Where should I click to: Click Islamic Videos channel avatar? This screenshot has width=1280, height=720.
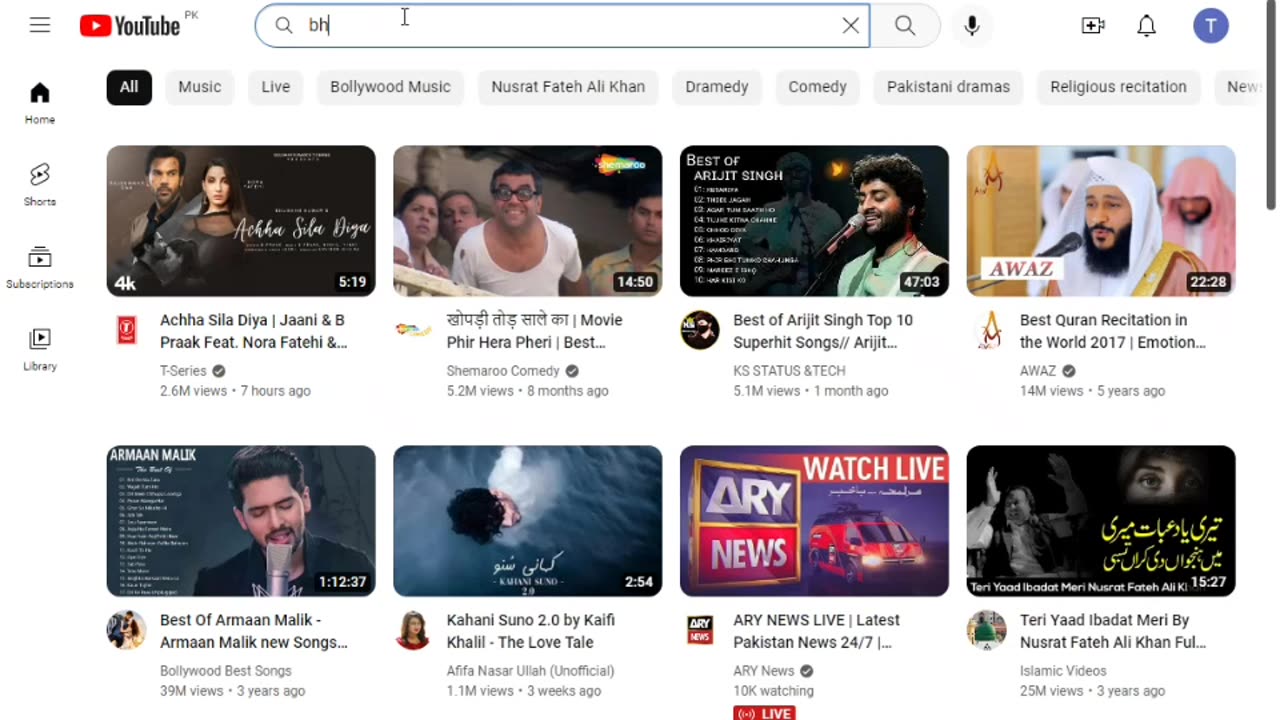986,630
